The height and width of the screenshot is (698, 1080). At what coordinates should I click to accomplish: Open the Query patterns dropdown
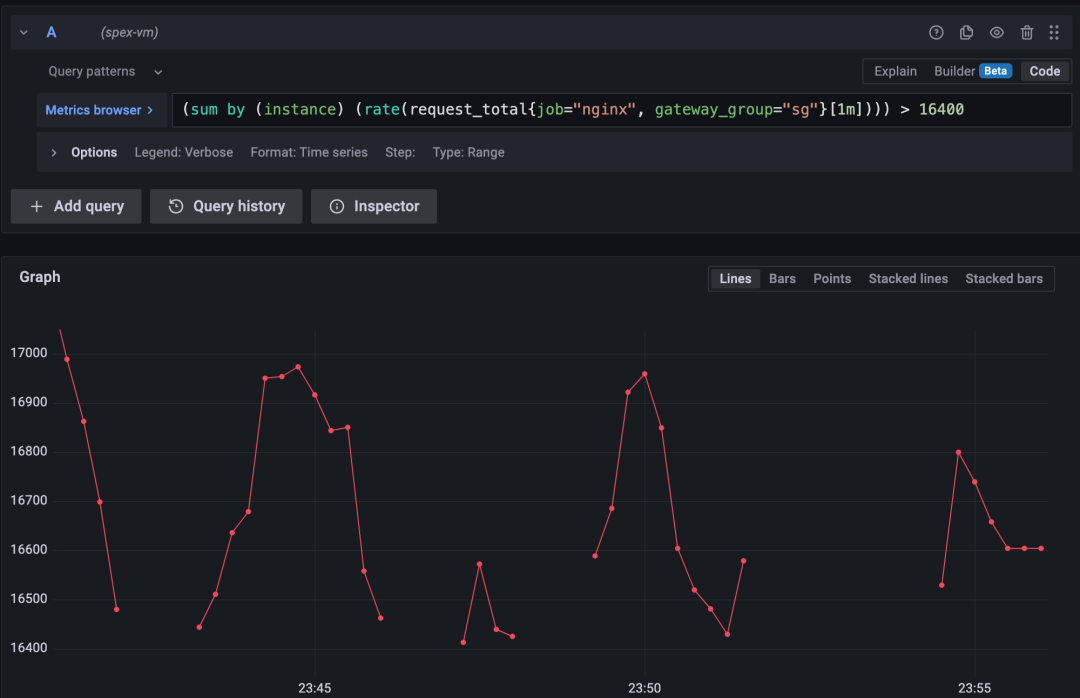(x=105, y=72)
